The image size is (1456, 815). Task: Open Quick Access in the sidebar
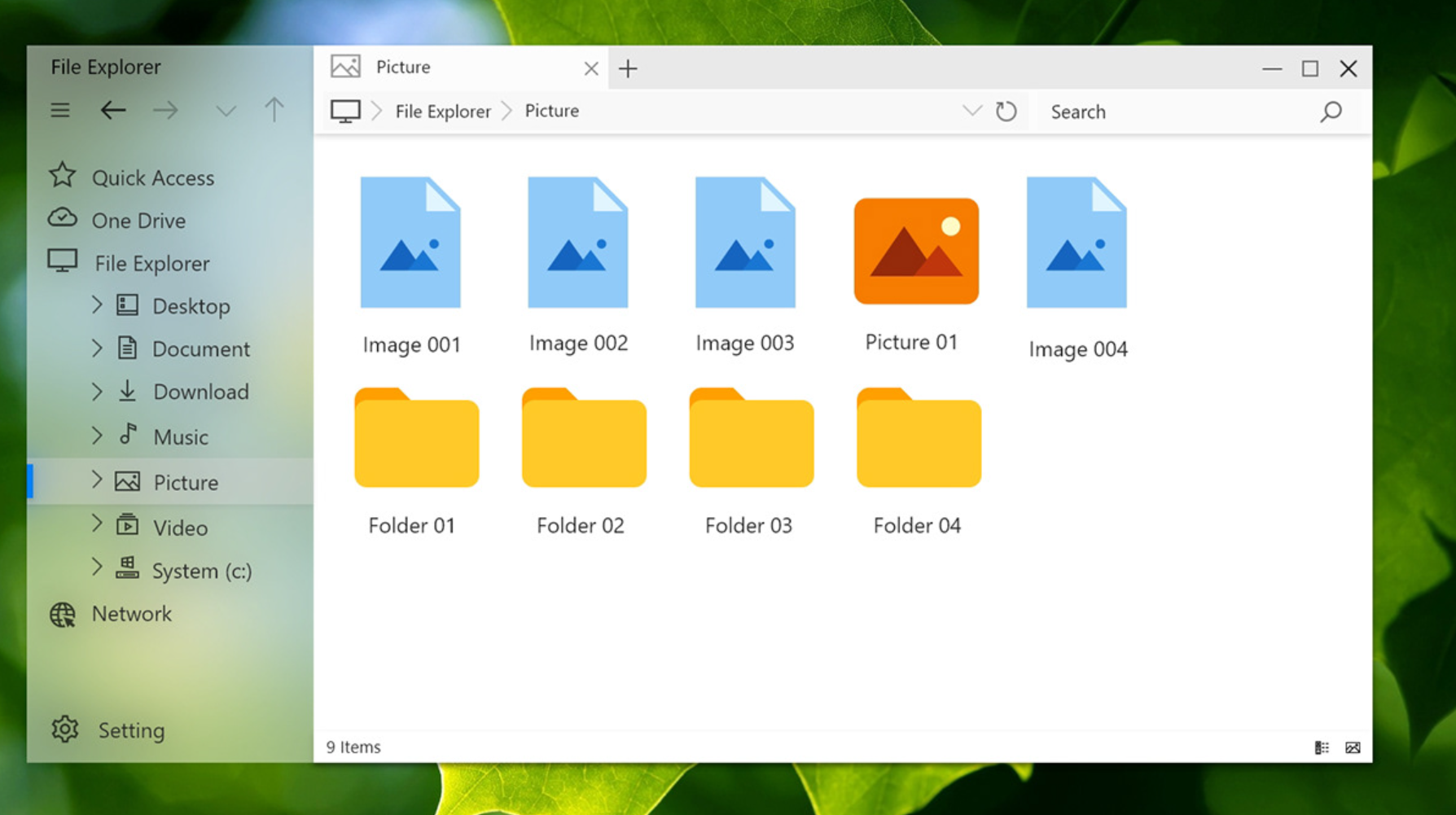point(152,177)
